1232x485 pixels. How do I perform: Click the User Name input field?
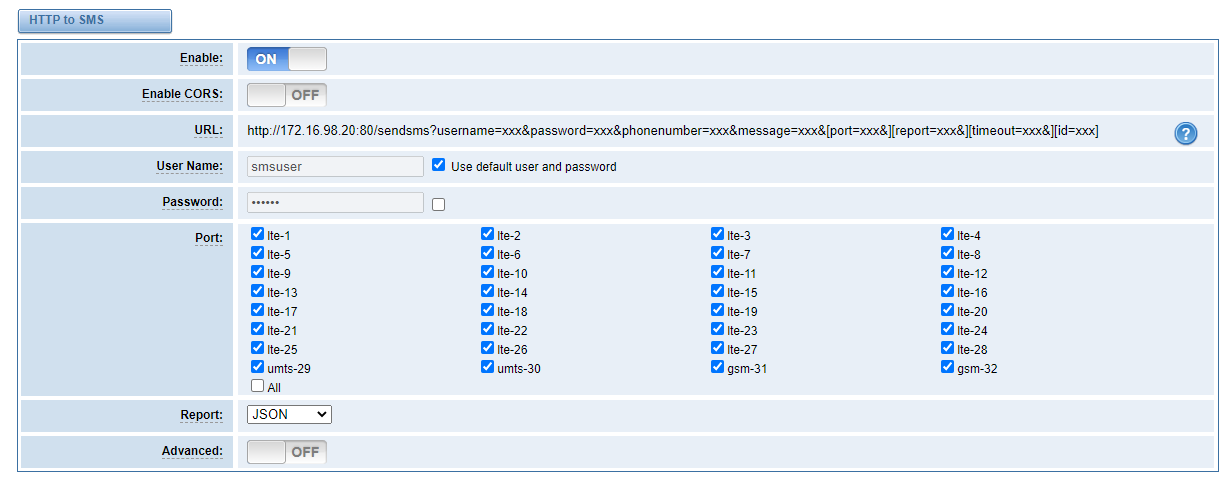point(335,167)
